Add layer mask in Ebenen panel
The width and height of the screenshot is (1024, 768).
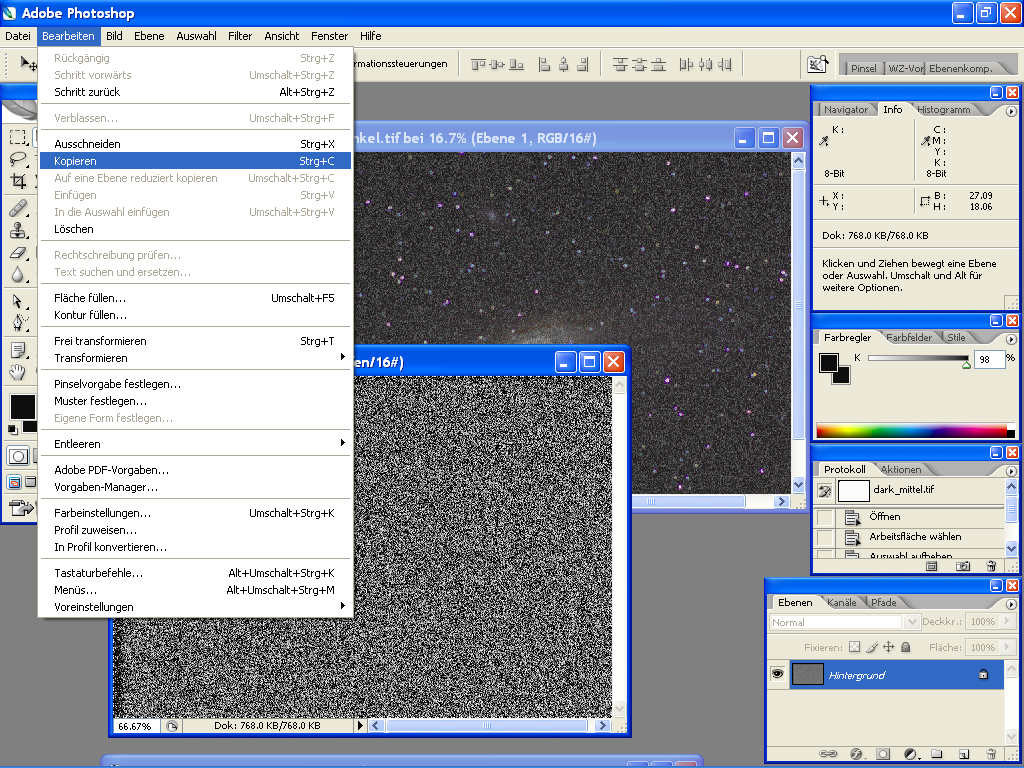[x=883, y=754]
